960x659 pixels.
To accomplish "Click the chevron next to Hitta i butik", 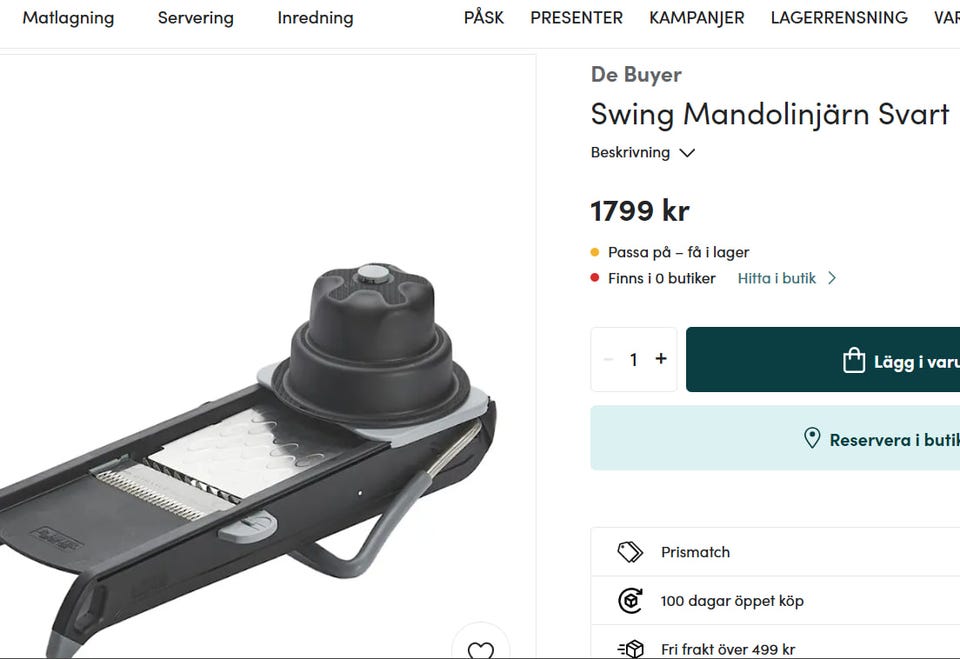I will 832,278.
